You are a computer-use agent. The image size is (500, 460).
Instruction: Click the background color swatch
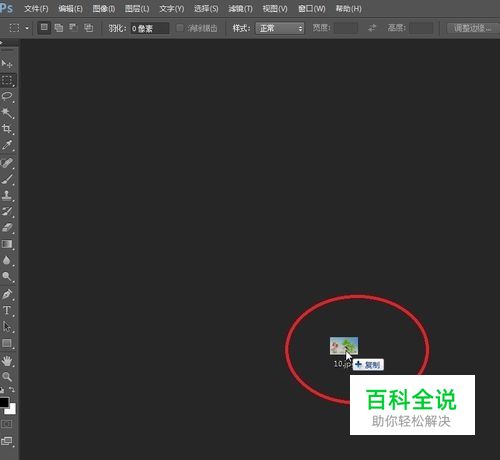tap(11, 410)
